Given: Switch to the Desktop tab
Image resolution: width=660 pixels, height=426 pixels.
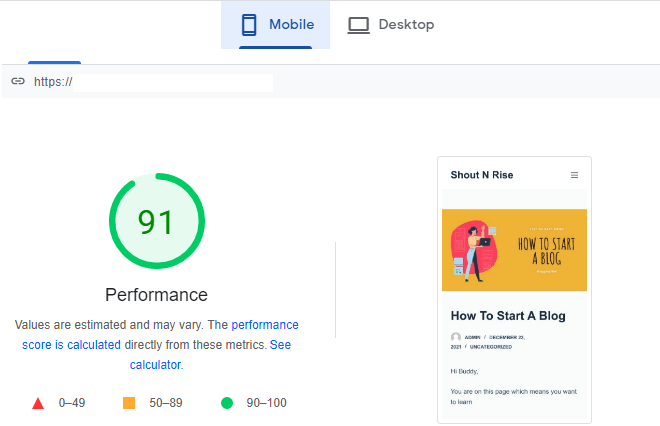Looking at the screenshot, I should (x=391, y=24).
